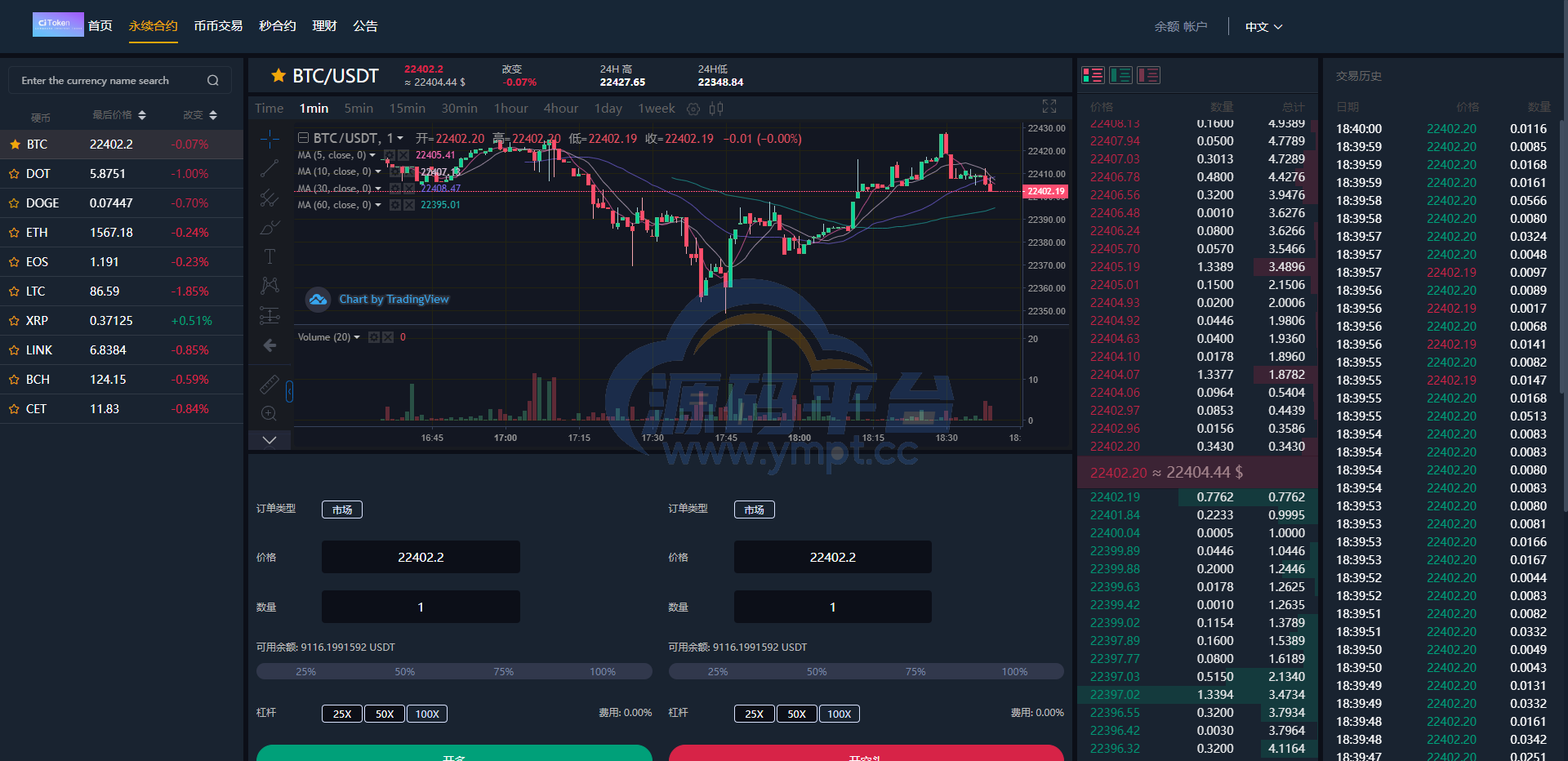Open Volume (20) indicator settings gear
The image size is (1568, 761).
tap(374, 337)
